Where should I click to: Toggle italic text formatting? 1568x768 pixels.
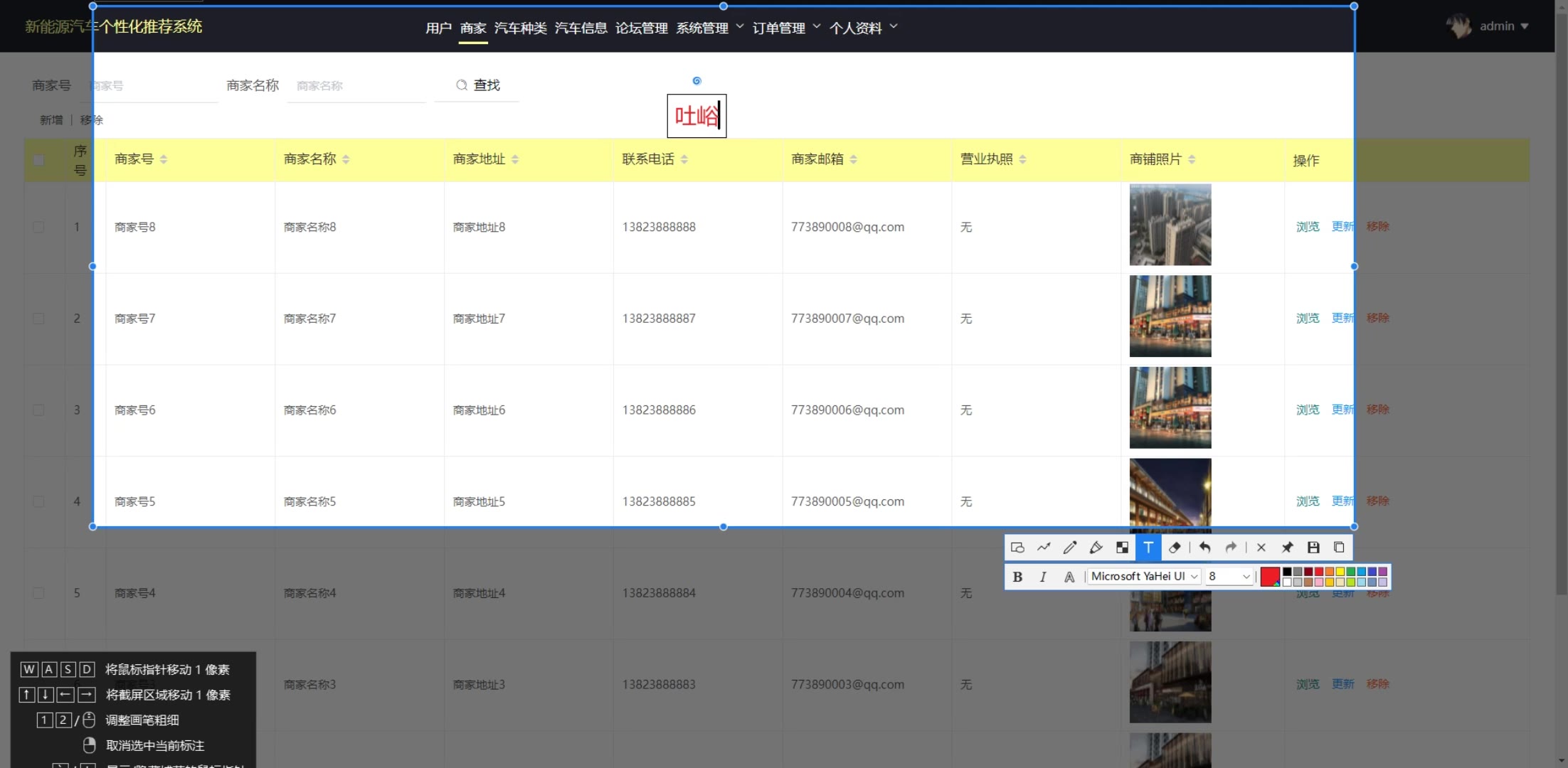click(1043, 577)
